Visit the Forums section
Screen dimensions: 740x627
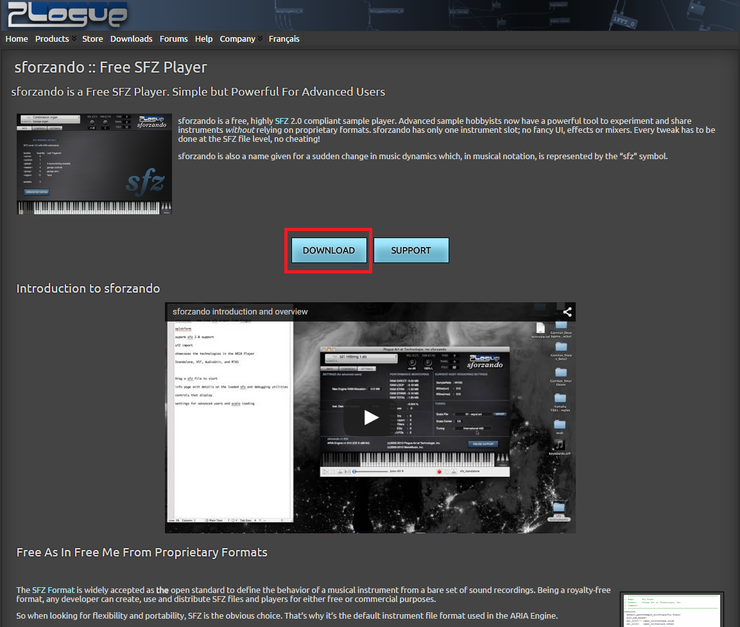point(173,39)
